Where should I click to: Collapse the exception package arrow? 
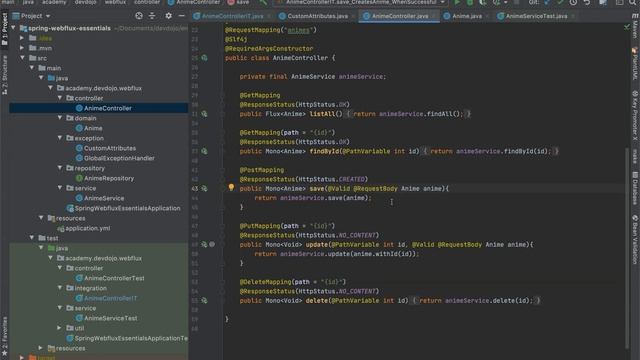pyautogui.click(x=60, y=138)
